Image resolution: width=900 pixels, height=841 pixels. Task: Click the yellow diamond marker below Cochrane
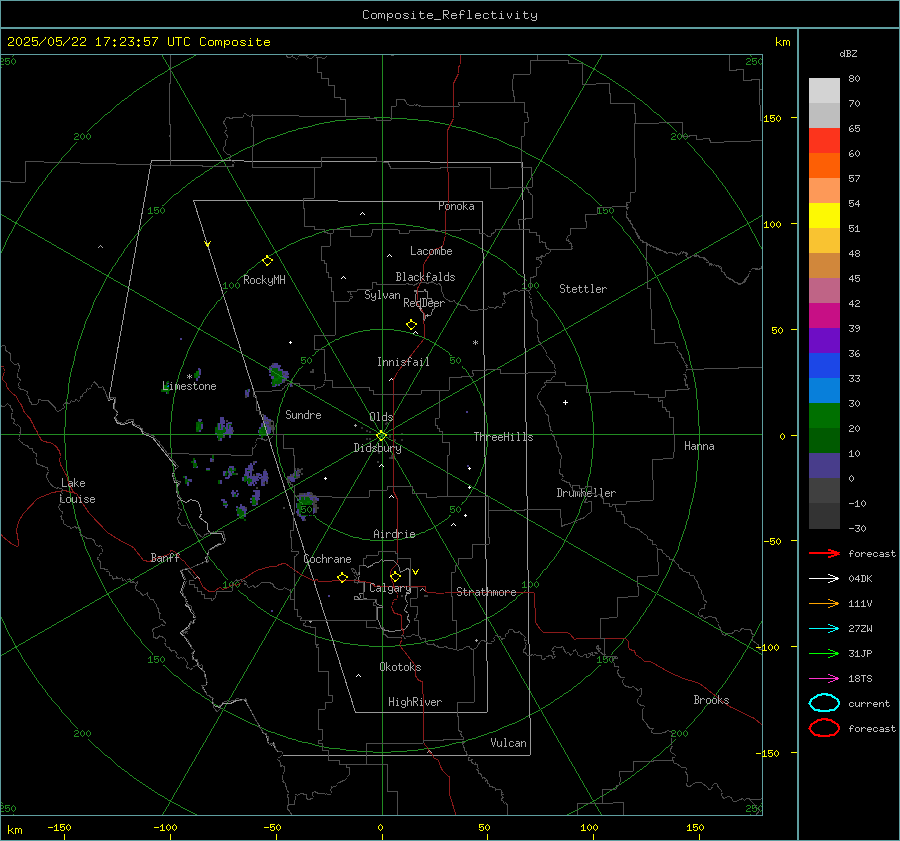tap(343, 577)
